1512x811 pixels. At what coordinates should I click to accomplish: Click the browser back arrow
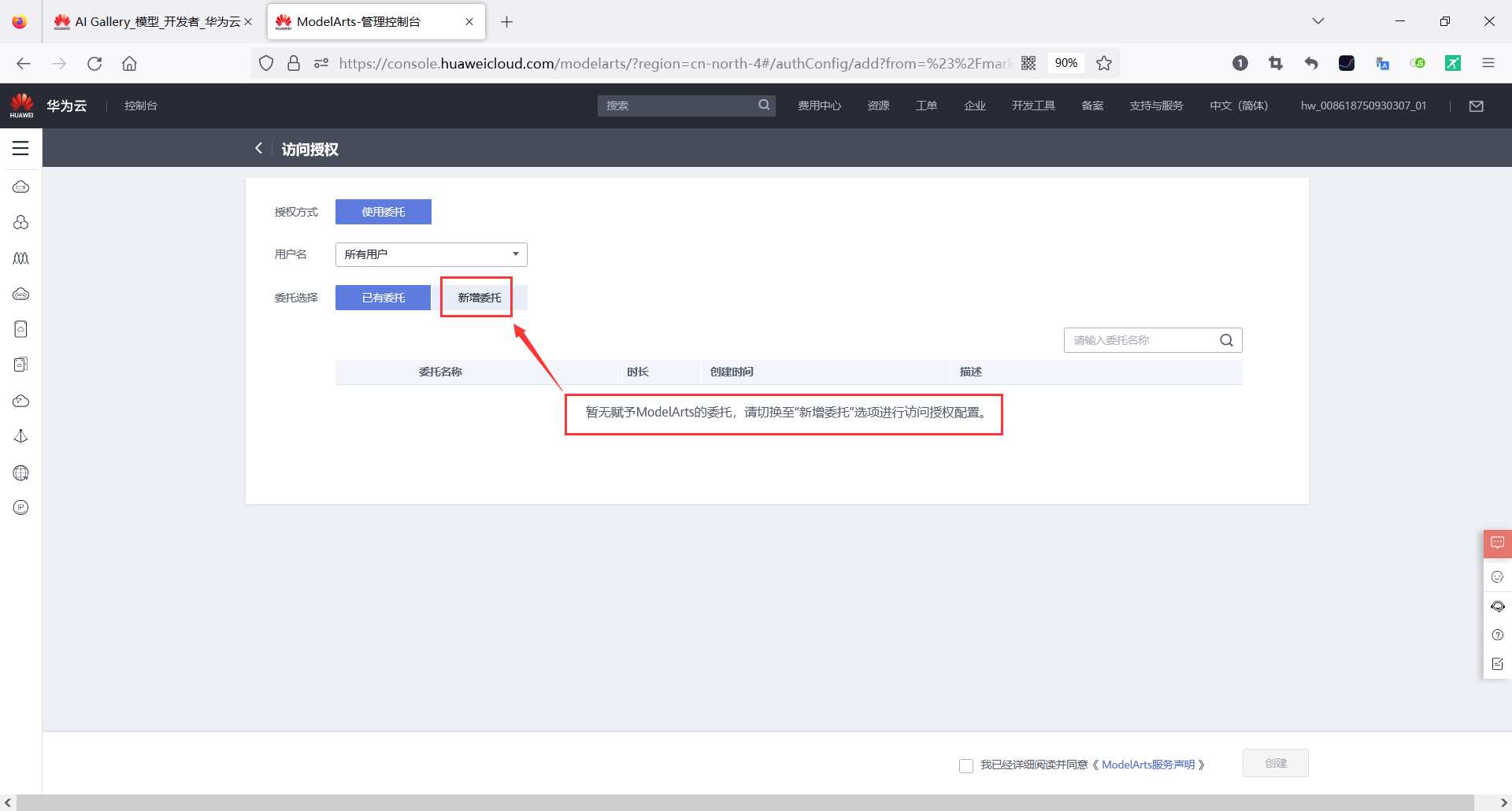(24, 64)
